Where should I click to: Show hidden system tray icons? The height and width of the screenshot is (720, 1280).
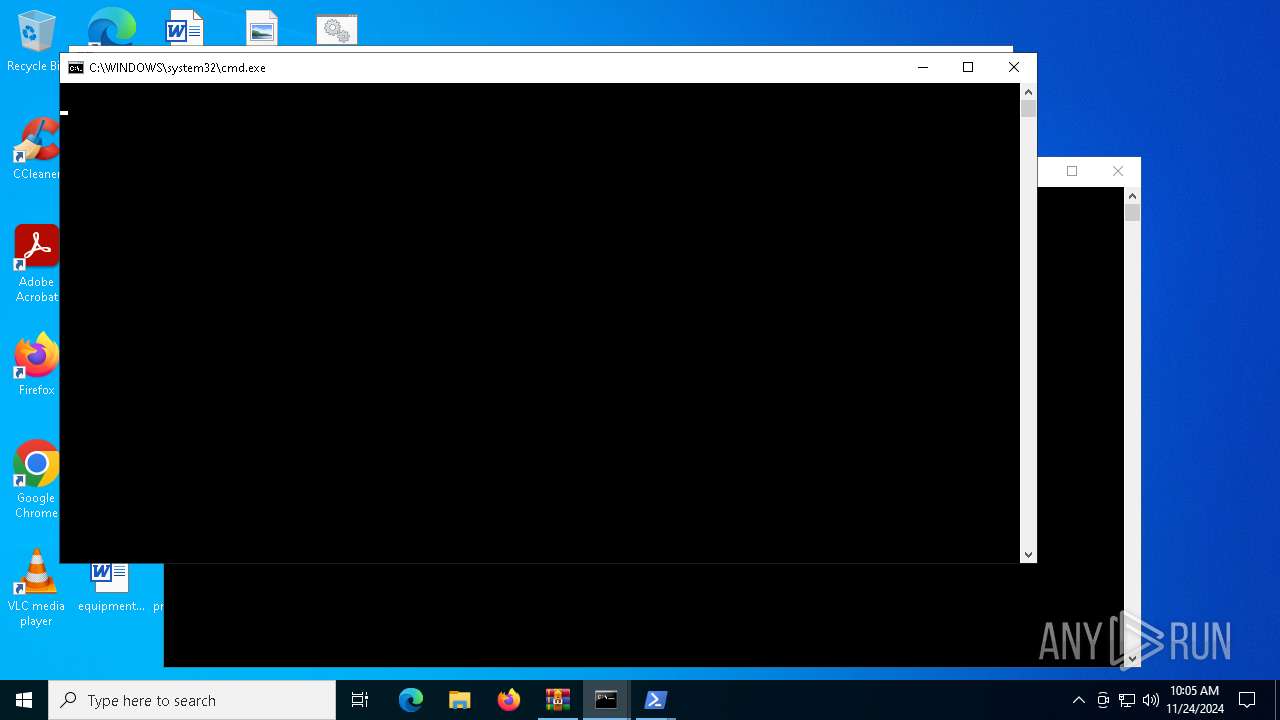1078,700
